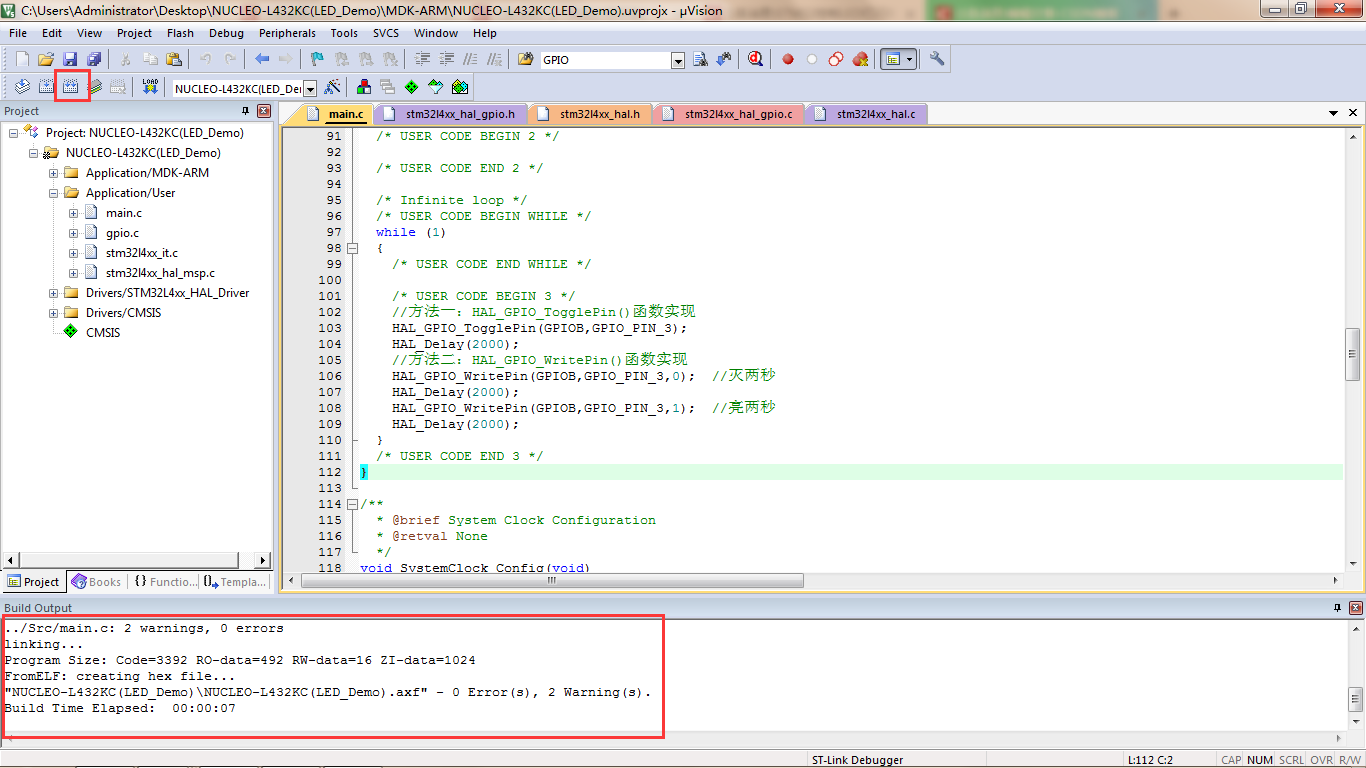This screenshot has height=768, width=1366.
Task: Switch to the stm32l4xx_hal.h tab
Action: click(x=590, y=114)
